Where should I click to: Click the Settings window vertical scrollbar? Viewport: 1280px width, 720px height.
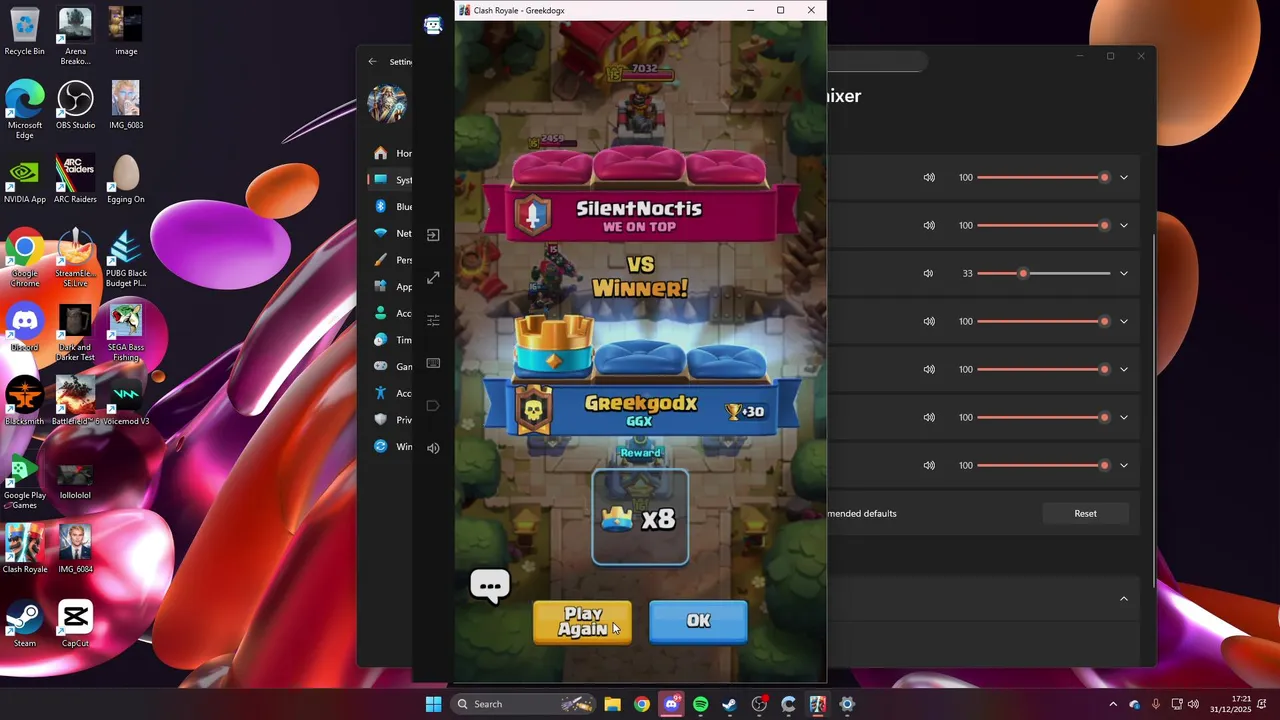click(x=1153, y=410)
